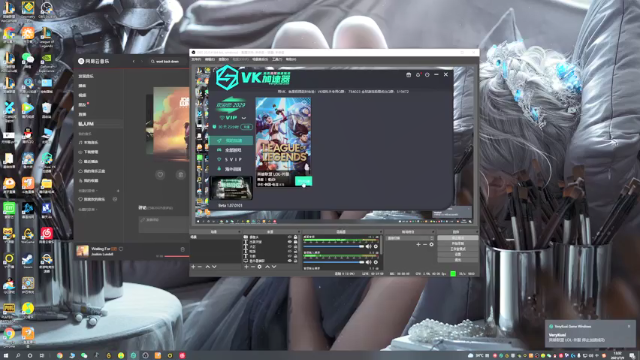Expand the VIP dropdown chevron in VK
Viewport: 640px width, 360px height.
tap(244, 118)
